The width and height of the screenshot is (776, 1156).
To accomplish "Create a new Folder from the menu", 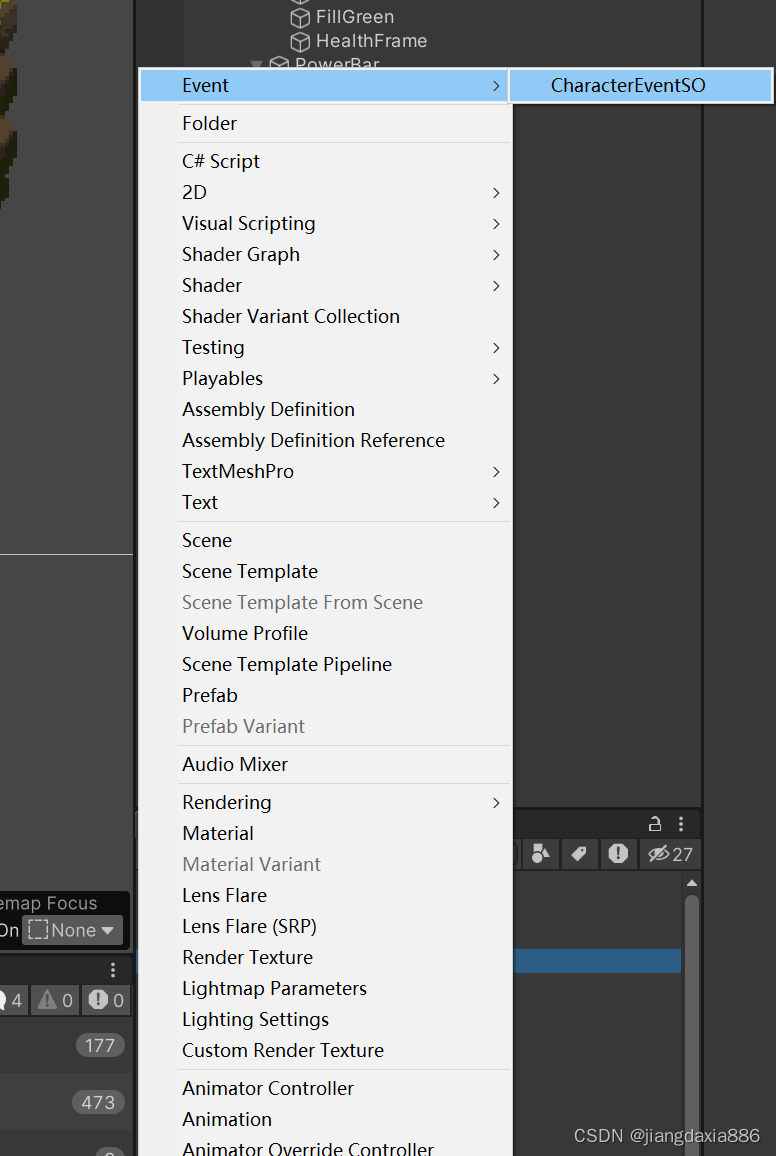I will 325,123.
